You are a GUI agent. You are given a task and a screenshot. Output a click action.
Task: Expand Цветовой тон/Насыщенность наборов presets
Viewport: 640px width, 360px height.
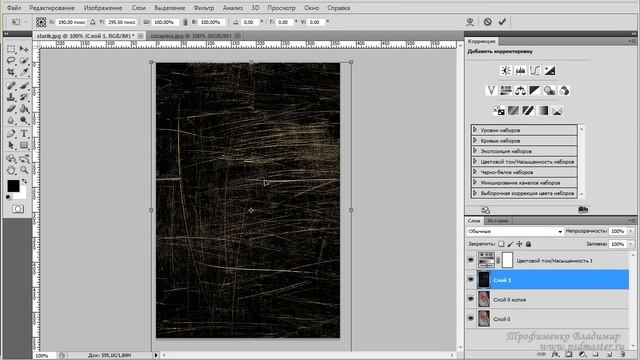pyautogui.click(x=475, y=161)
